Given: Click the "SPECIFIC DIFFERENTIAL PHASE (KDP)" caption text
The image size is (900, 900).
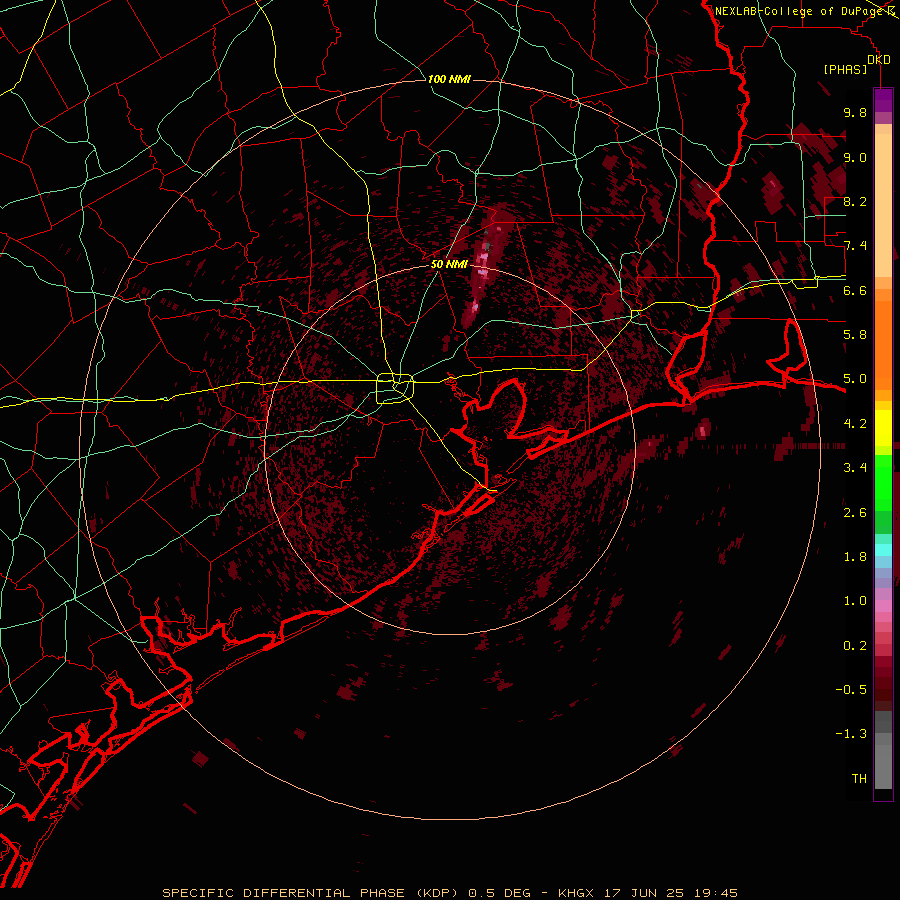Looking at the screenshot, I should pos(312,893).
